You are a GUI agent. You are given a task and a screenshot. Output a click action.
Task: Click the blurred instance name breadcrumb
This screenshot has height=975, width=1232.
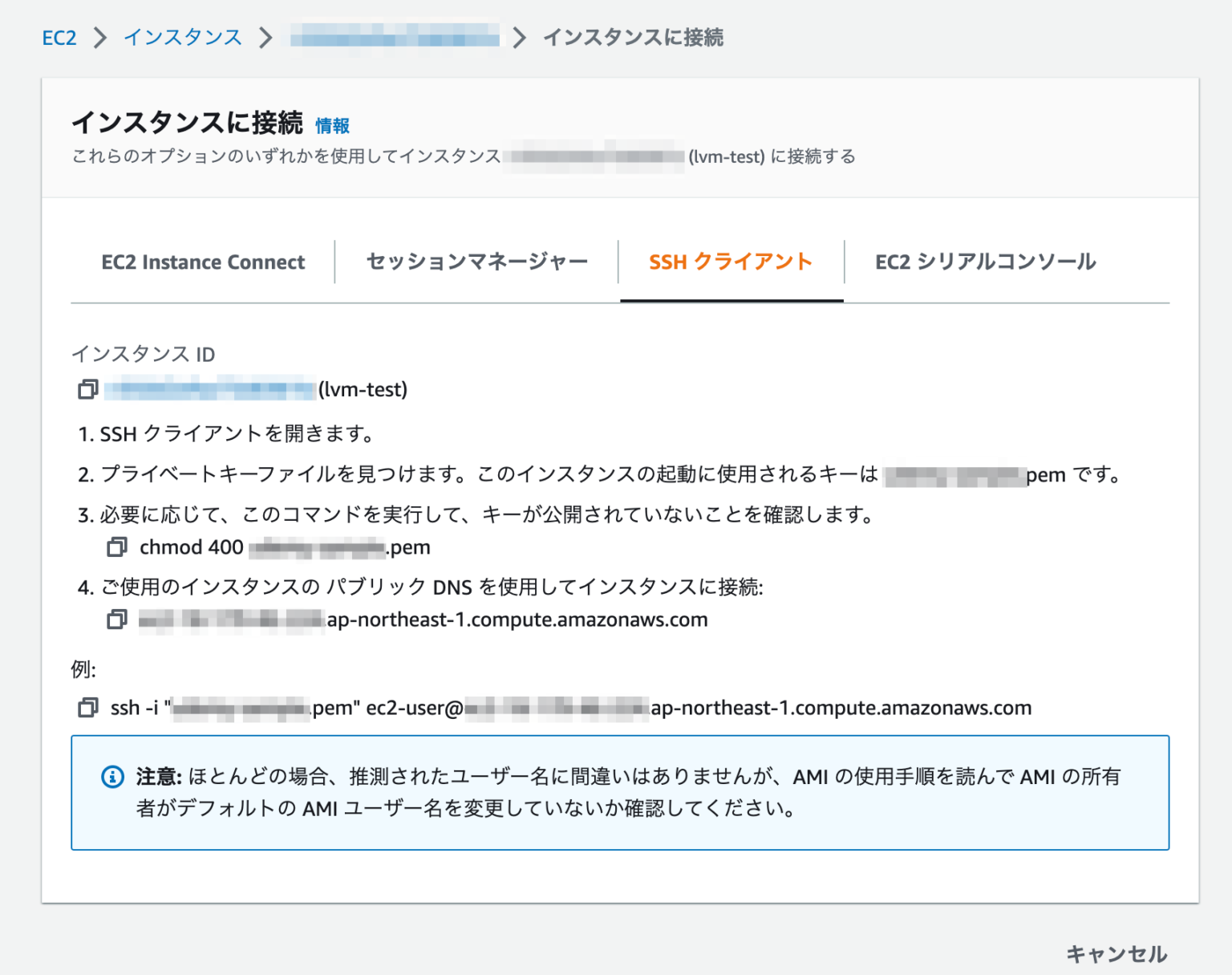(x=393, y=37)
